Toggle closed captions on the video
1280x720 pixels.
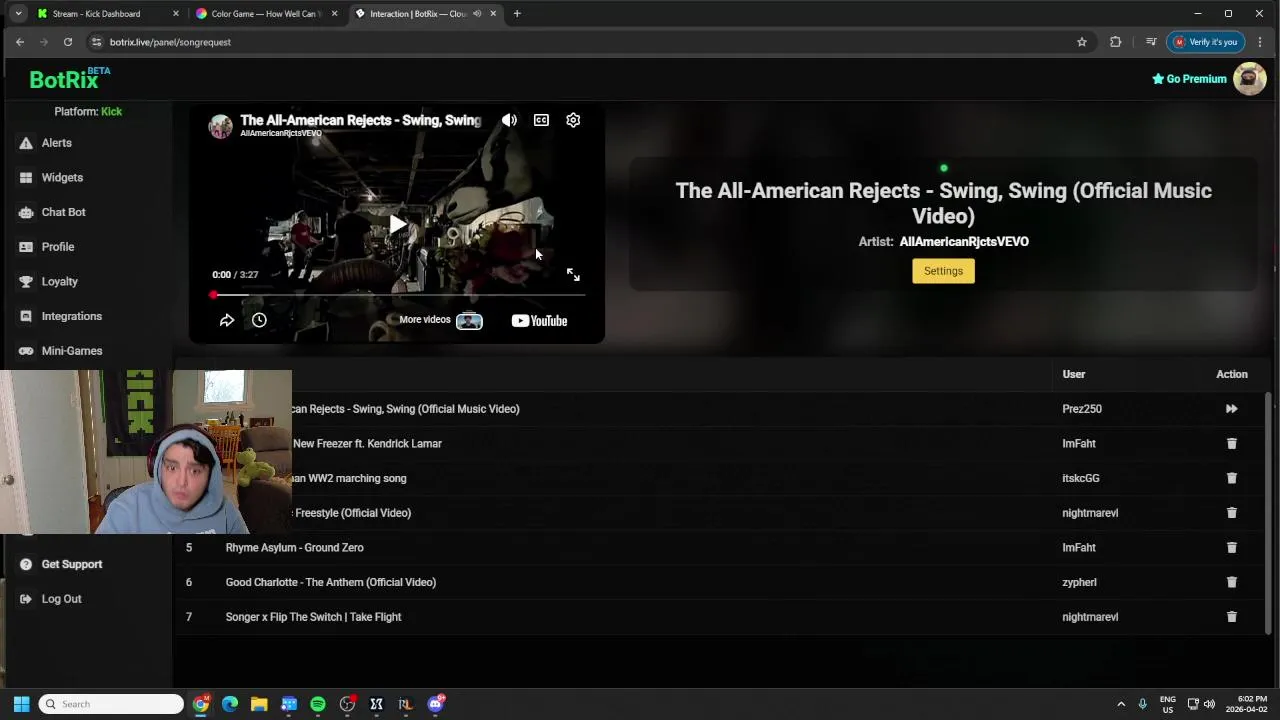click(541, 120)
